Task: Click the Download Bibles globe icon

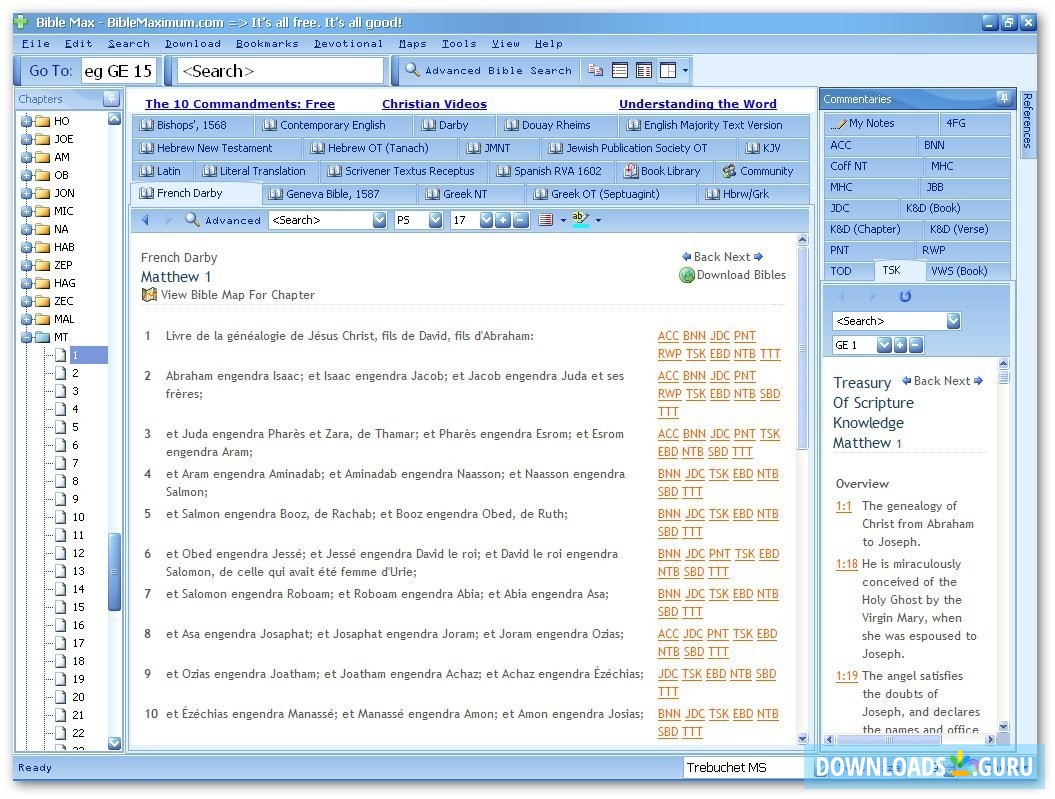Action: [x=687, y=275]
